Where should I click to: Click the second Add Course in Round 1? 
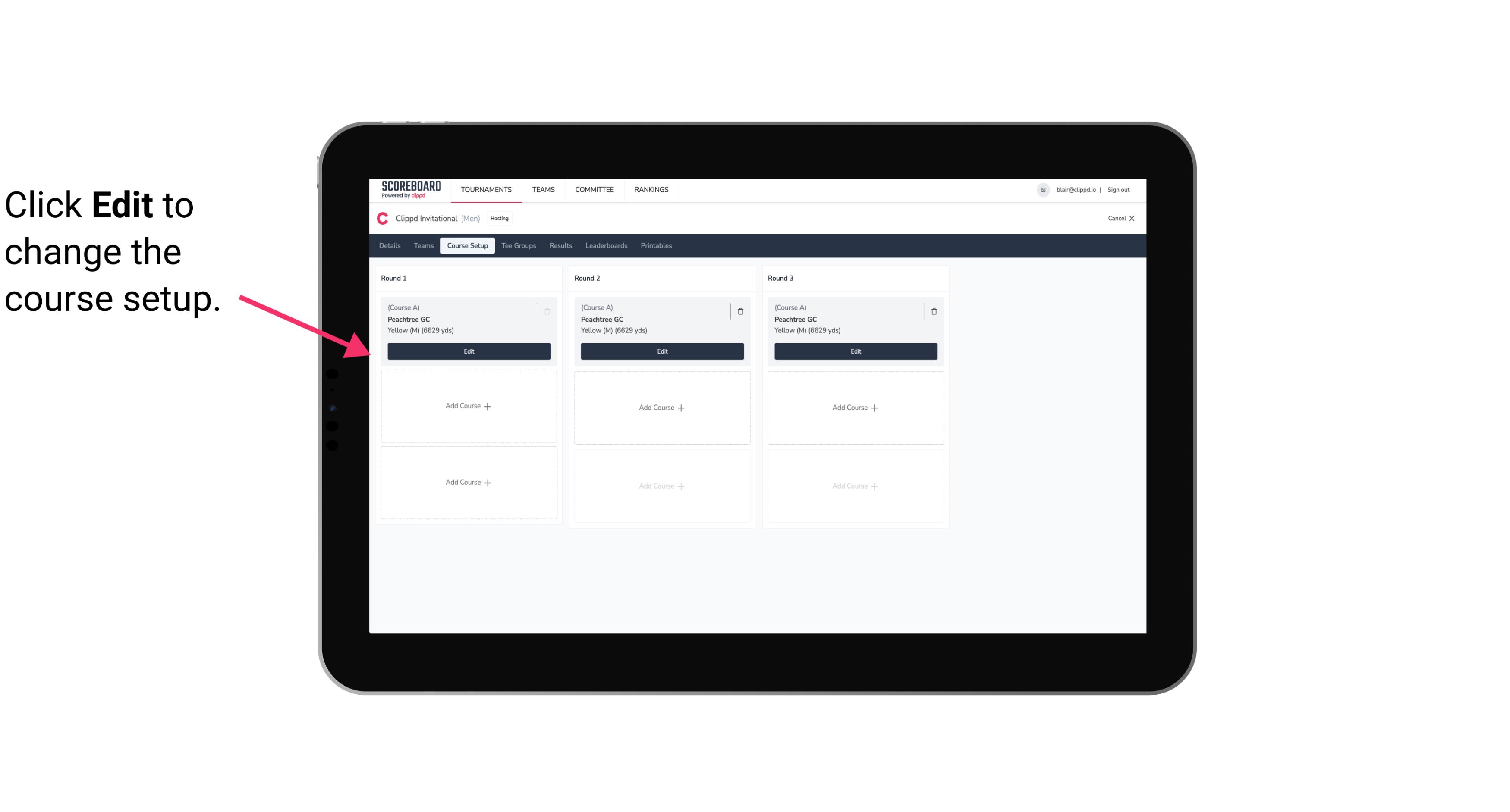coord(468,482)
